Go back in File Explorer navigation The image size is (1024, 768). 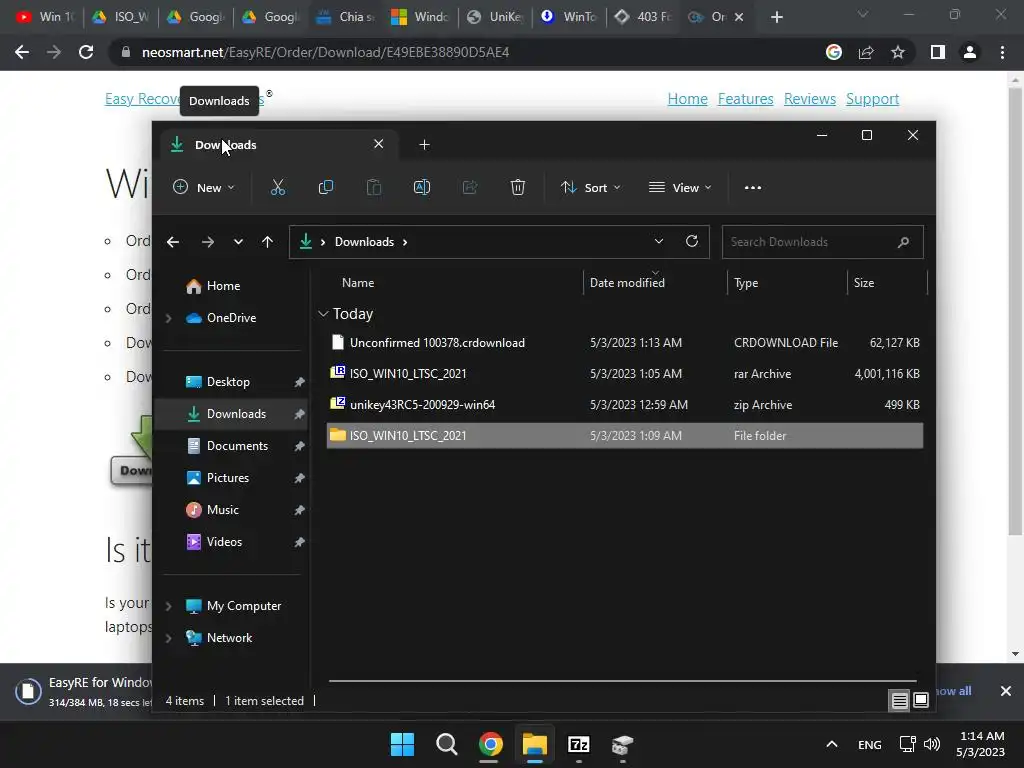pos(172,242)
